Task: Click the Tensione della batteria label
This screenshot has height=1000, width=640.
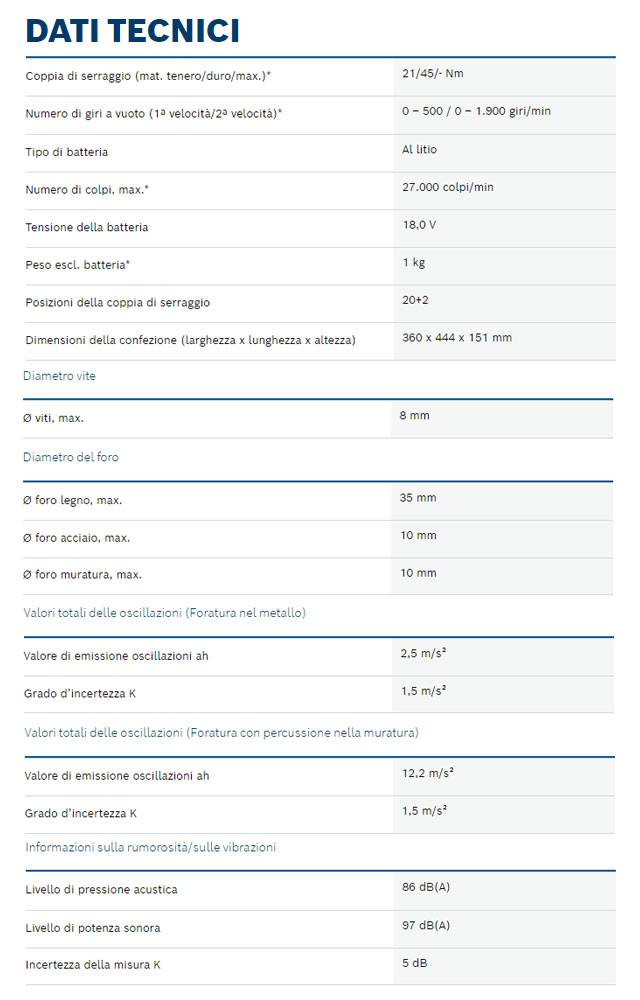Action: (87, 227)
